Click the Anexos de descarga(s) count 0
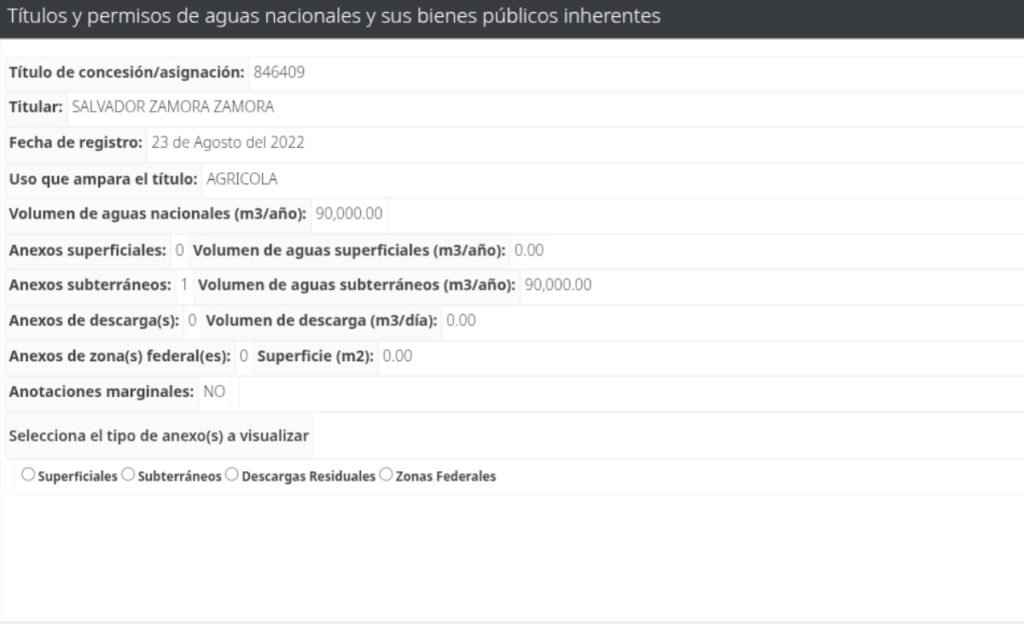Image resolution: width=1024 pixels, height=630 pixels. [x=192, y=321]
